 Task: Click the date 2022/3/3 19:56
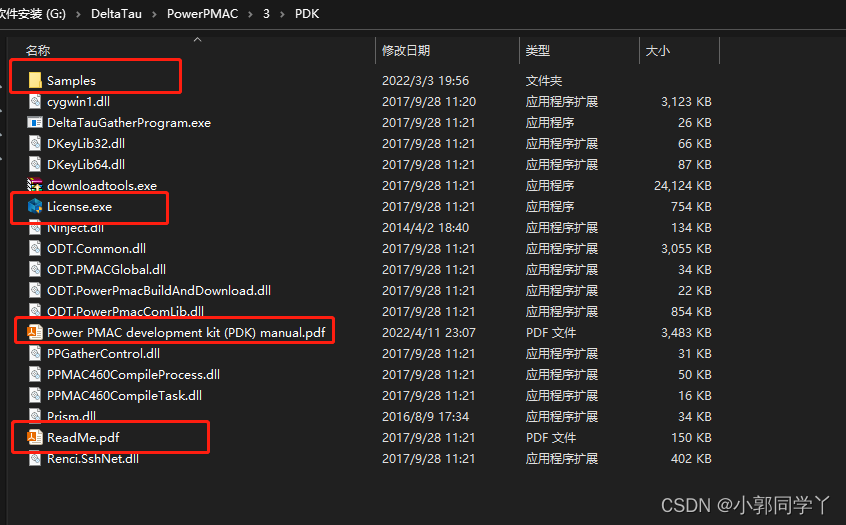(x=425, y=80)
